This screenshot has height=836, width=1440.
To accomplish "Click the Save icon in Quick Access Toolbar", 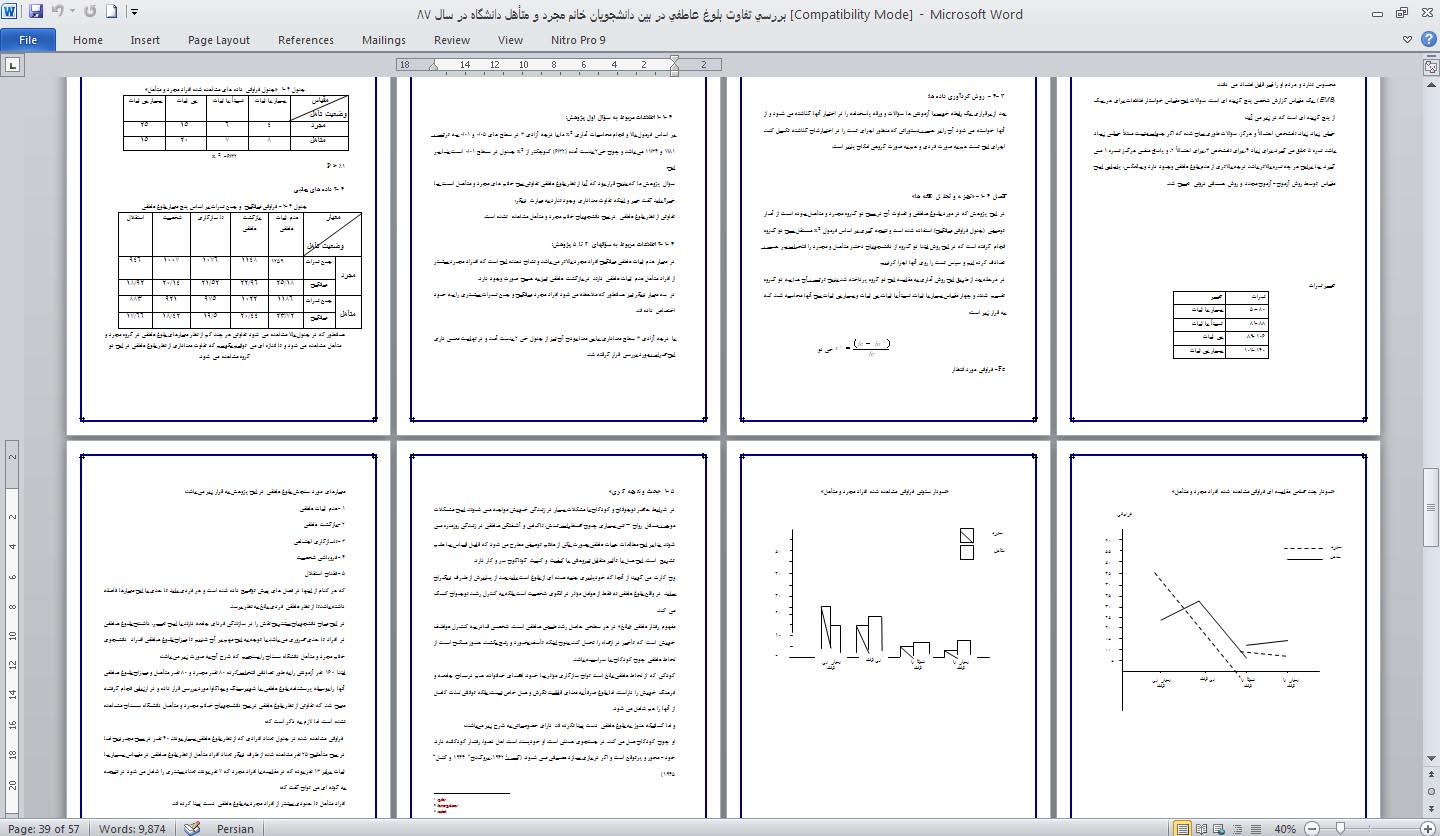I will [x=36, y=13].
